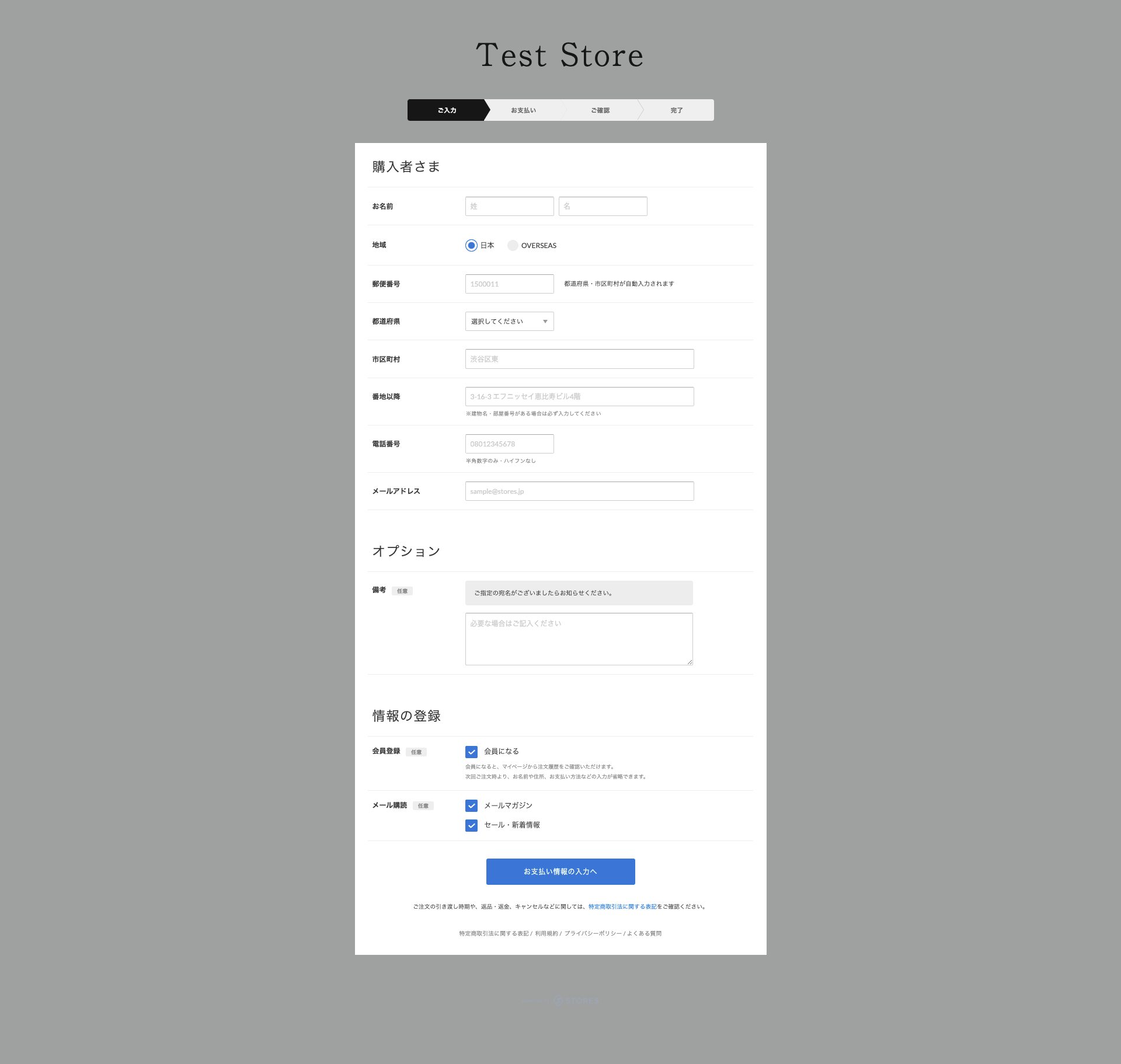Click the お支払い情報の入力へ button

560,871
